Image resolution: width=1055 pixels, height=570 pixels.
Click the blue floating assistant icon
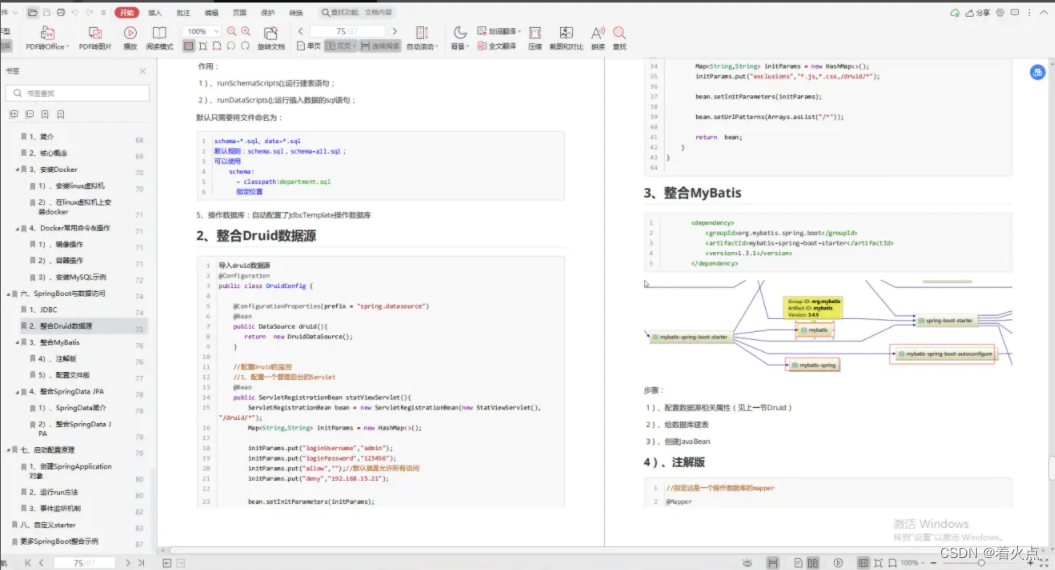[1038, 72]
